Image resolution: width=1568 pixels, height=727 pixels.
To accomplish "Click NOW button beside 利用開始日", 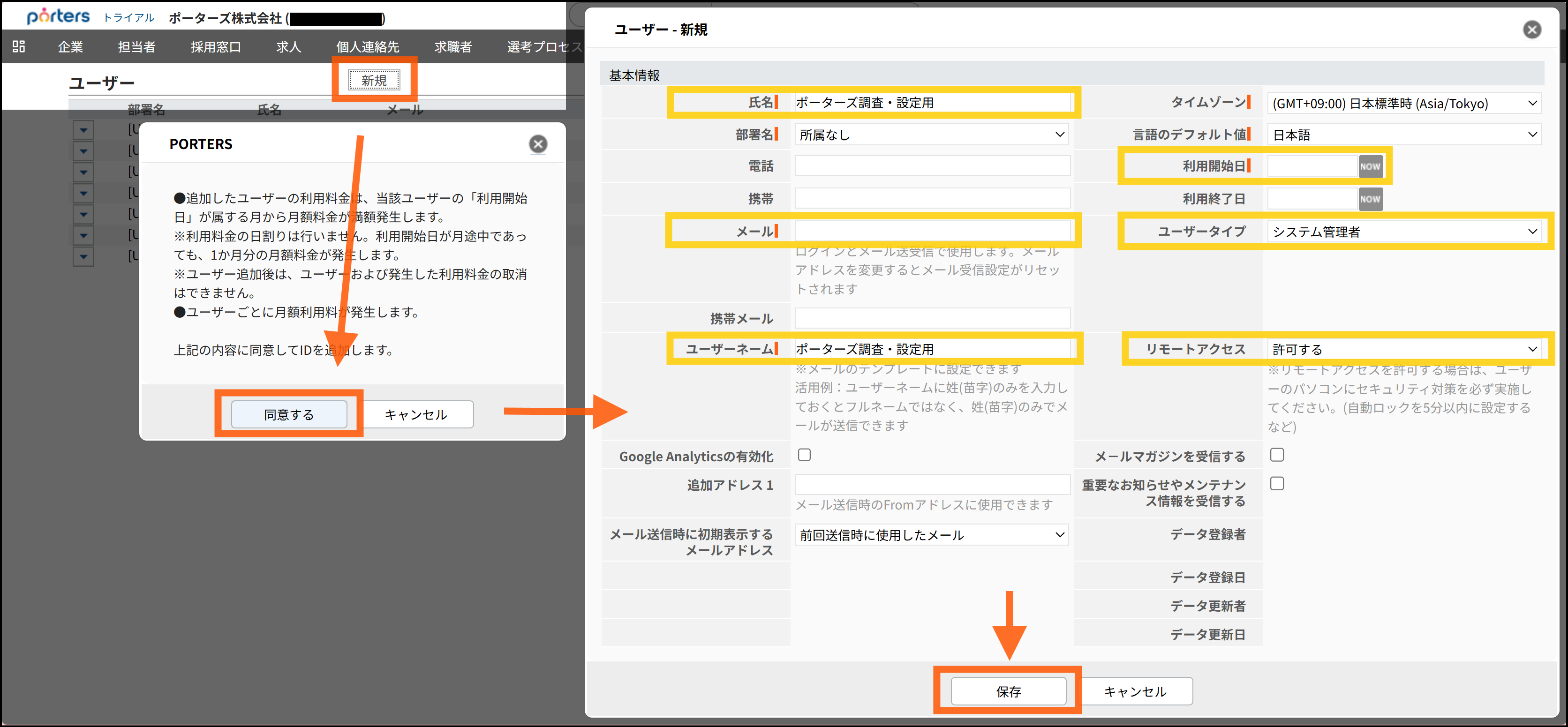I will point(1370,166).
